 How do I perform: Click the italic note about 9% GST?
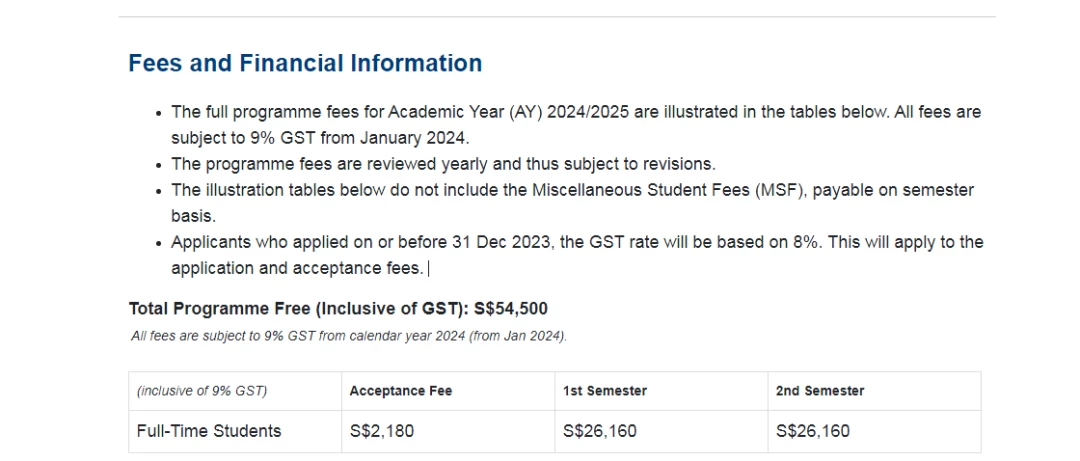(349, 337)
